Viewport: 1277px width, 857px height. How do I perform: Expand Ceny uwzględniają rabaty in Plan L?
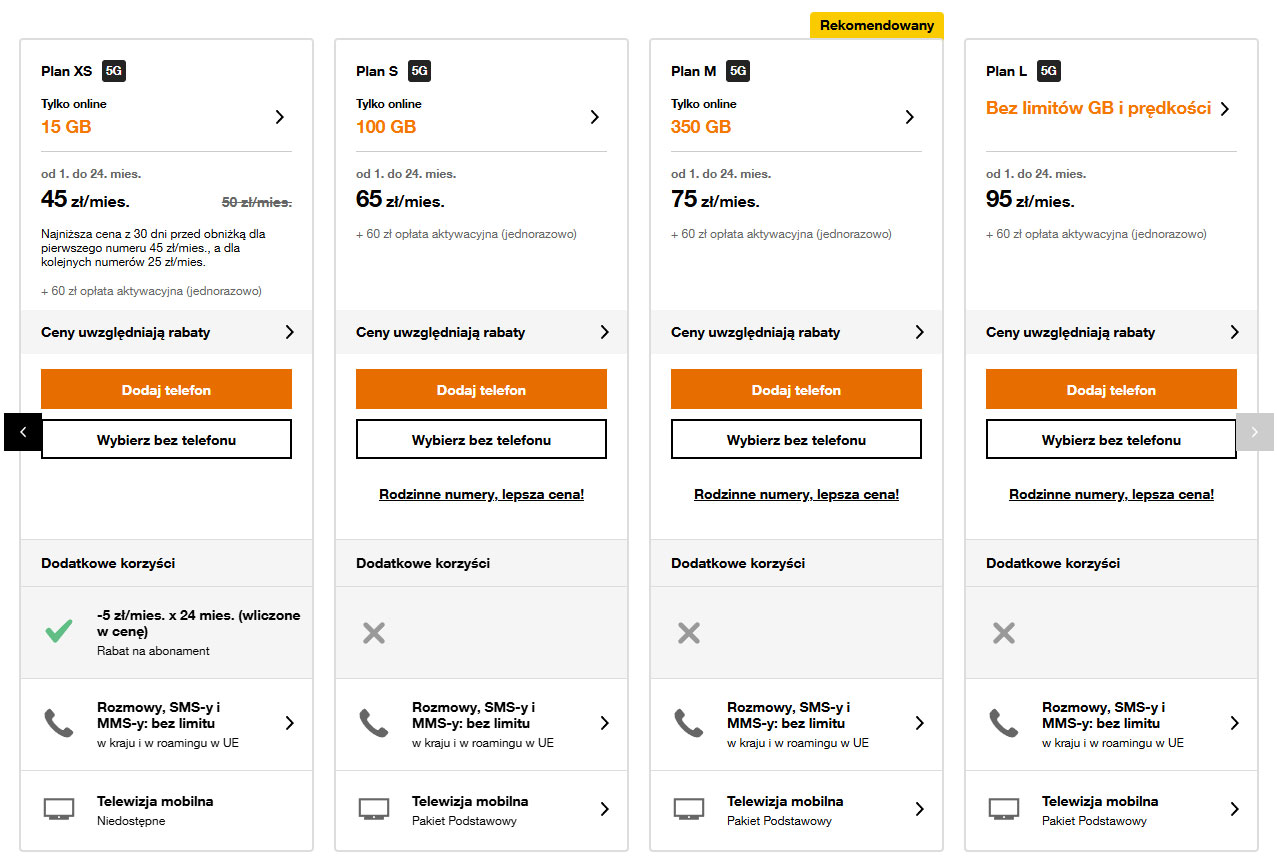[x=1111, y=332]
